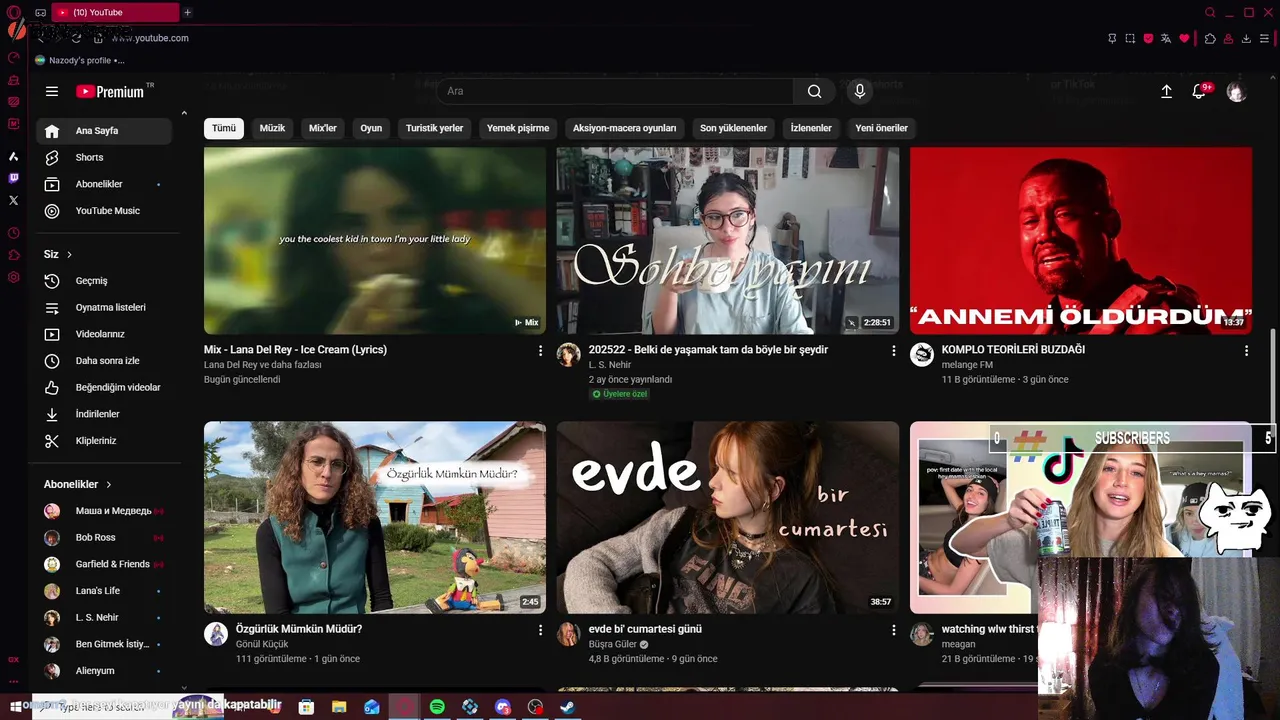
Task: Open İndirilenler (downloads) in sidebar
Action: point(104,414)
